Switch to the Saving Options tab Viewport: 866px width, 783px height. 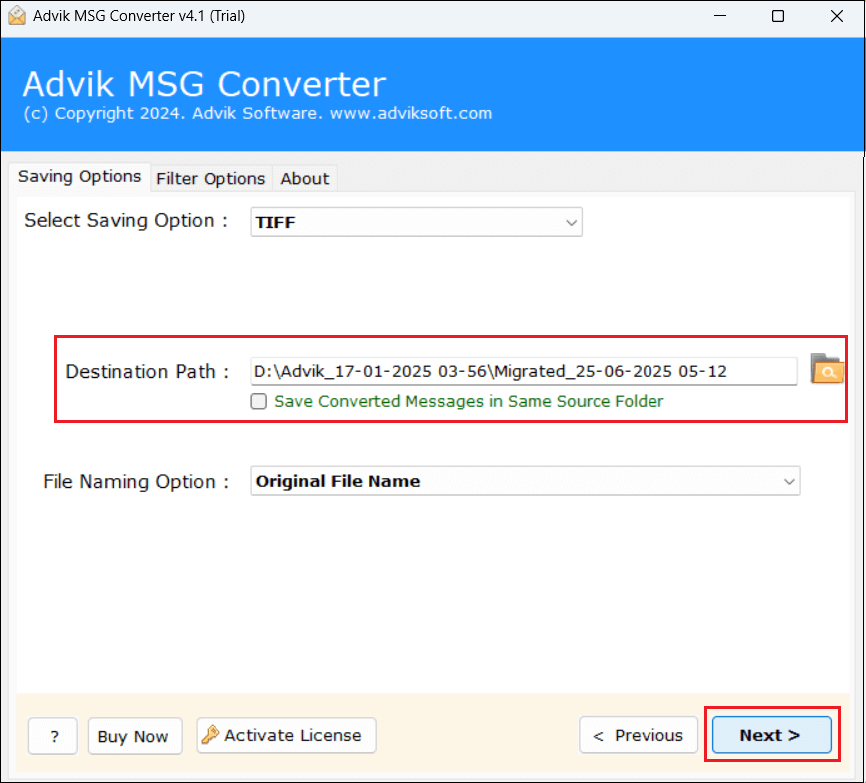pos(80,177)
